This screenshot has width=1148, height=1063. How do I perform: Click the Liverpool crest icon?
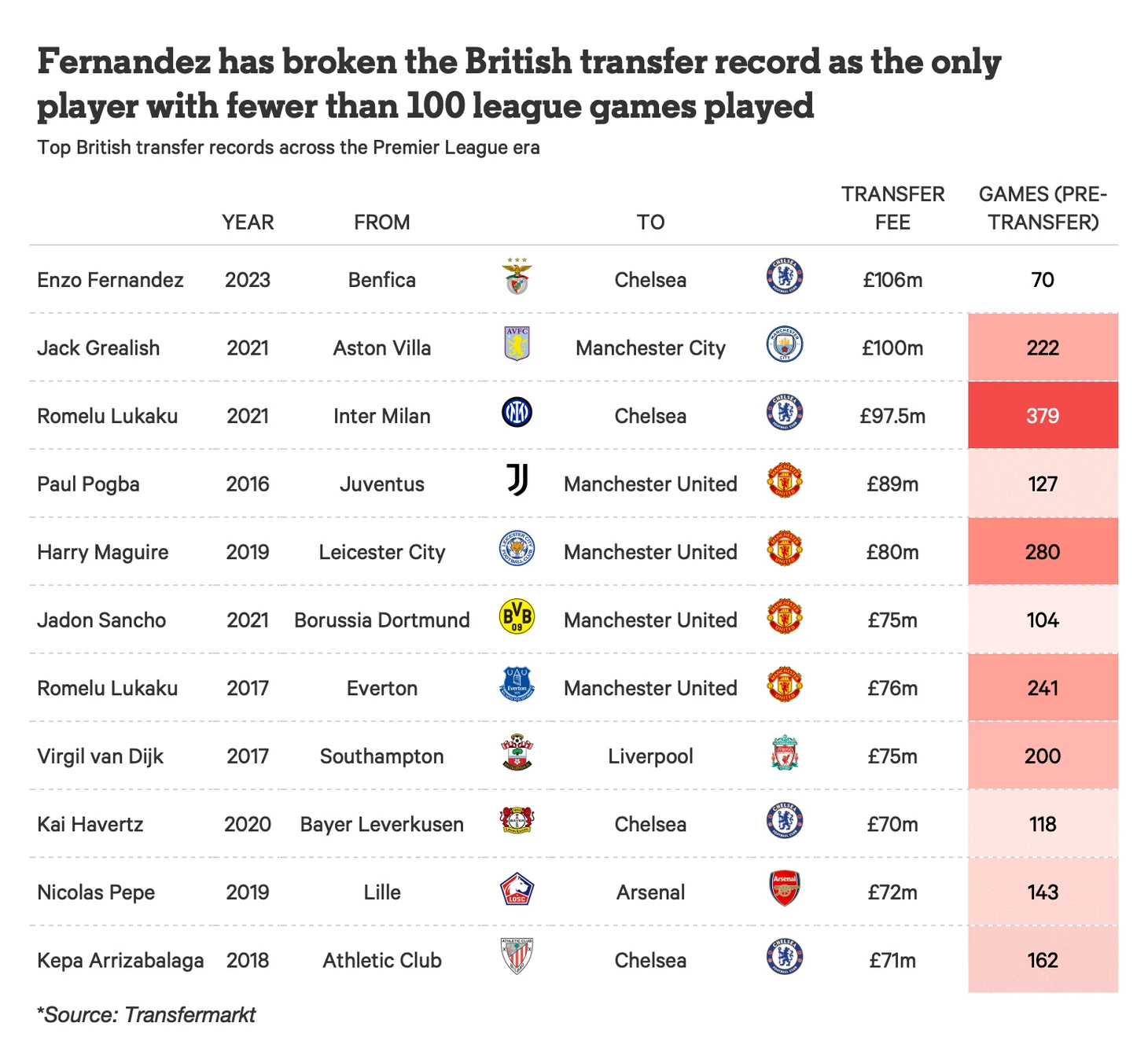click(x=785, y=752)
